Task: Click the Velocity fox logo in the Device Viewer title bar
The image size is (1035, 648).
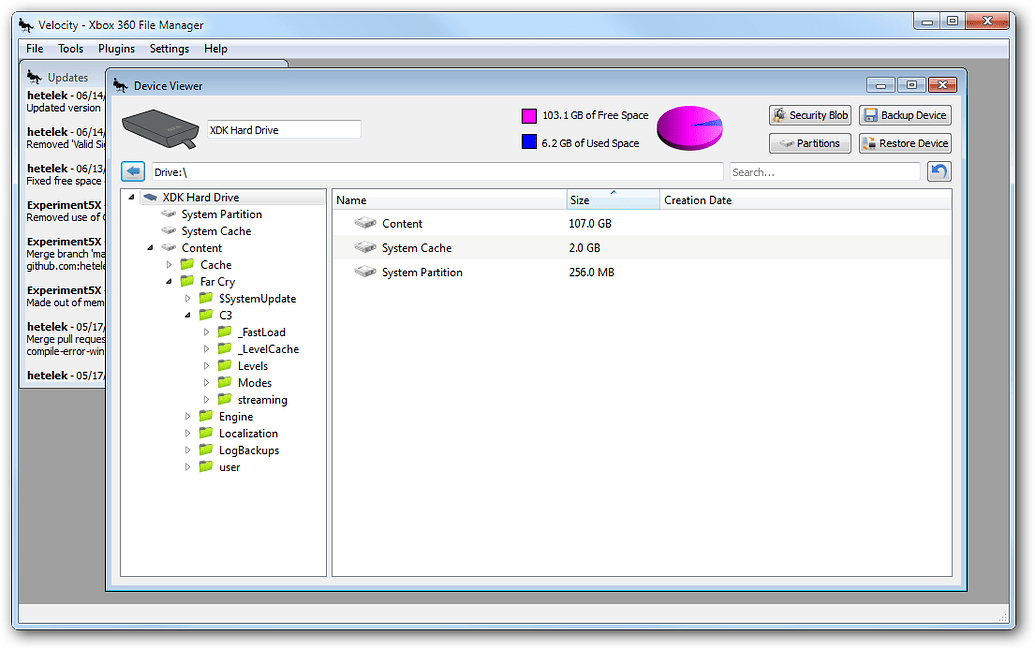Action: click(120, 84)
